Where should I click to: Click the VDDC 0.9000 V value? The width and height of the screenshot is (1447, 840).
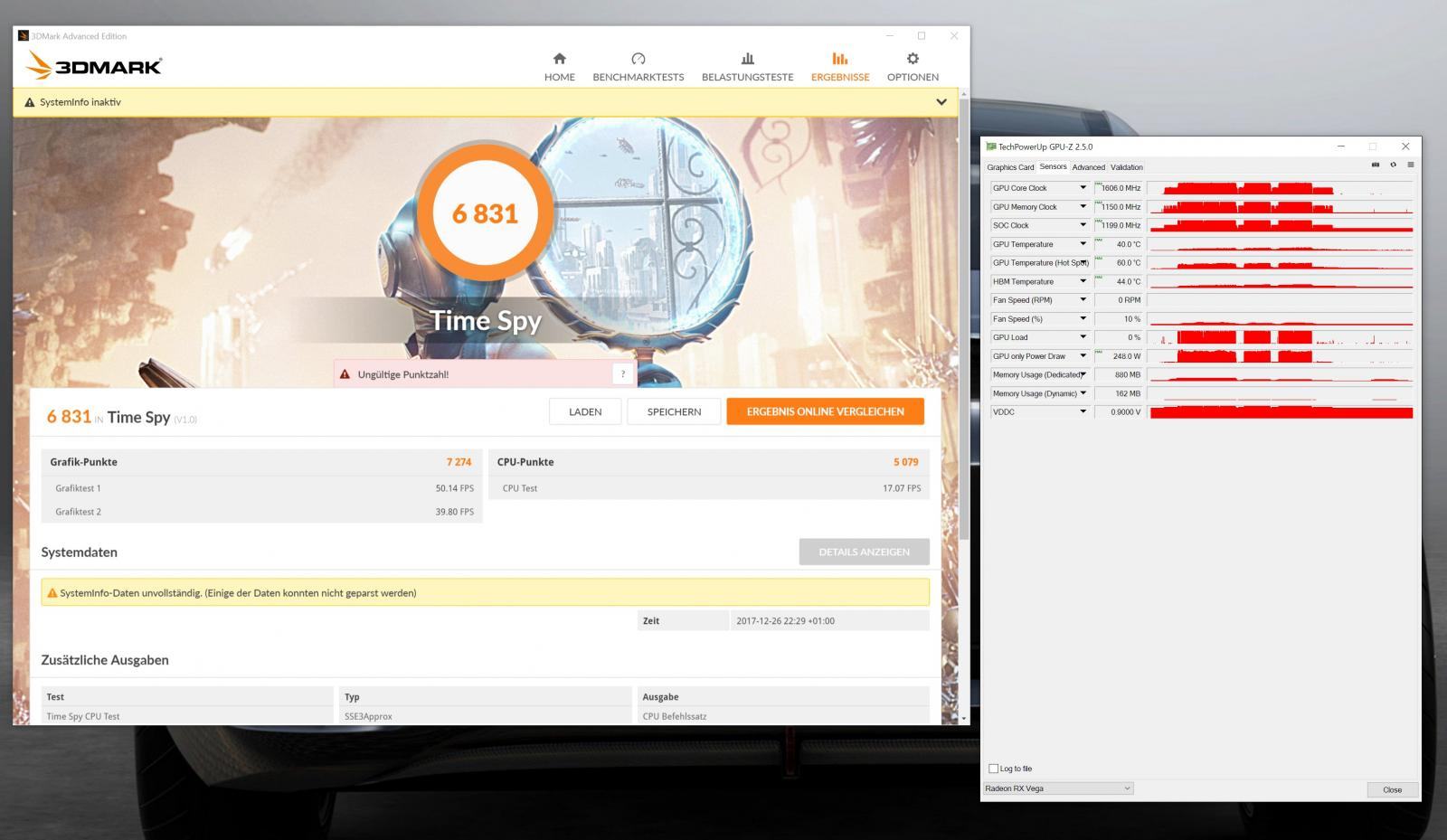coord(1119,411)
